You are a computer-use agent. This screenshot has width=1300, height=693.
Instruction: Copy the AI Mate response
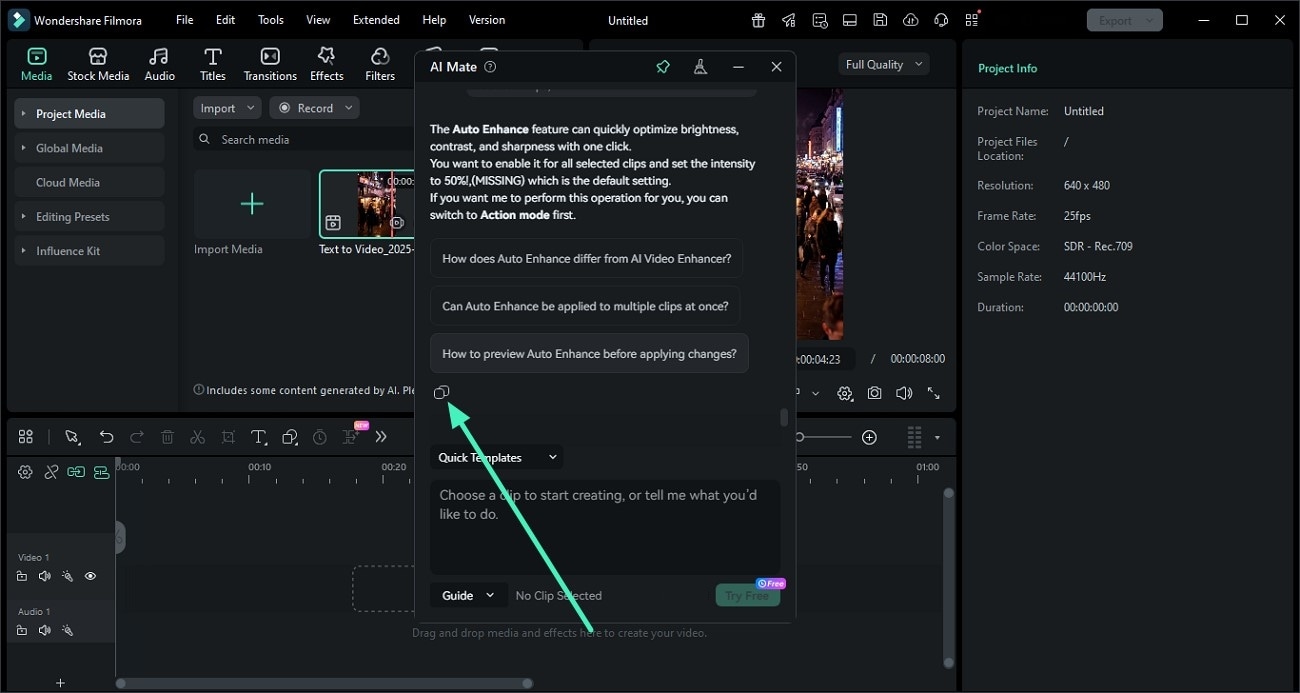442,392
